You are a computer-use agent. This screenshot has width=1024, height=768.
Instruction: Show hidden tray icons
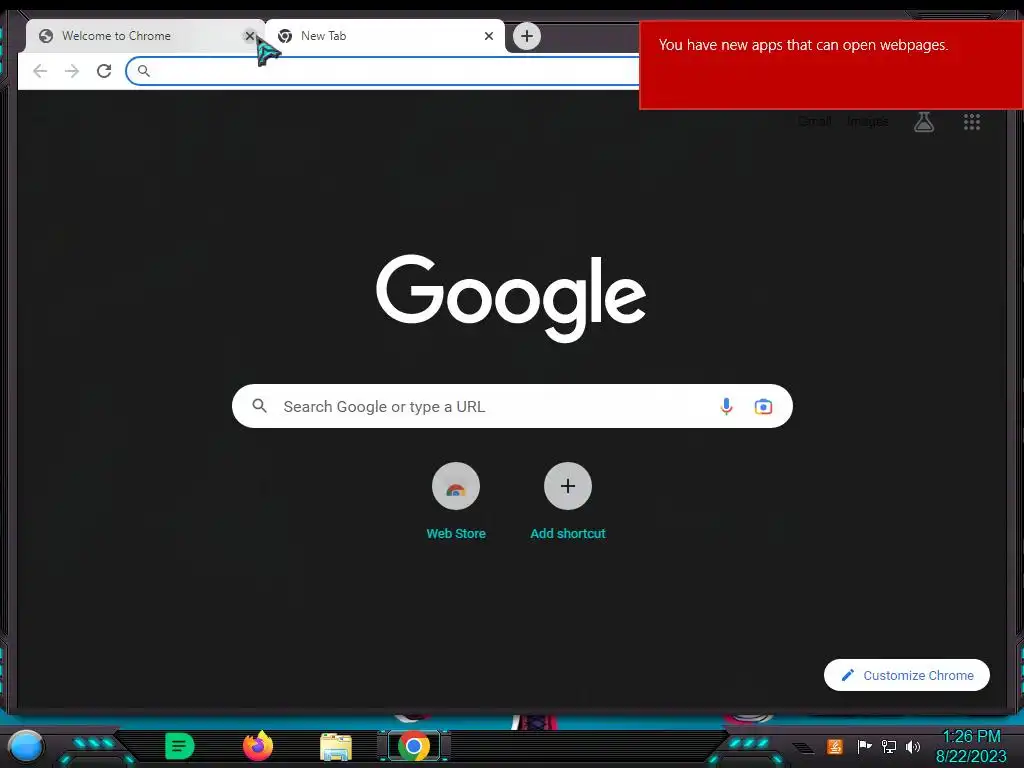tap(803, 748)
